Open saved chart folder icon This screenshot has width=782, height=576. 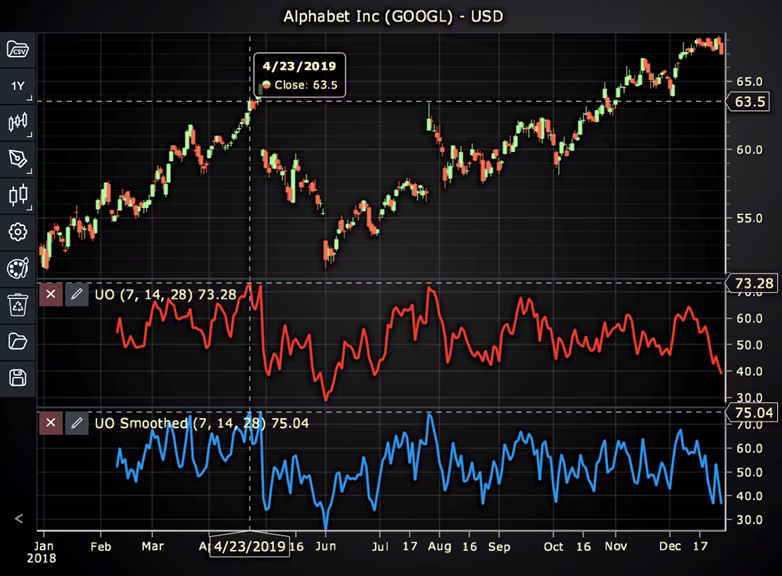click(18, 342)
